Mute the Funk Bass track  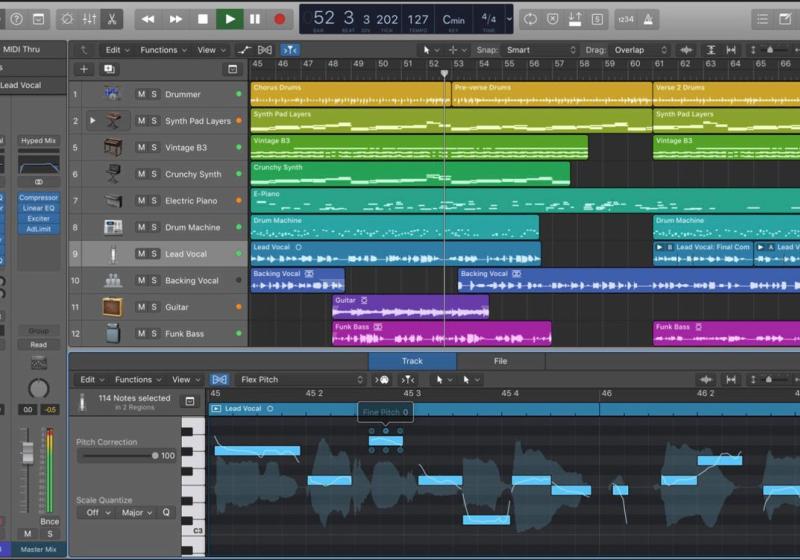141,334
